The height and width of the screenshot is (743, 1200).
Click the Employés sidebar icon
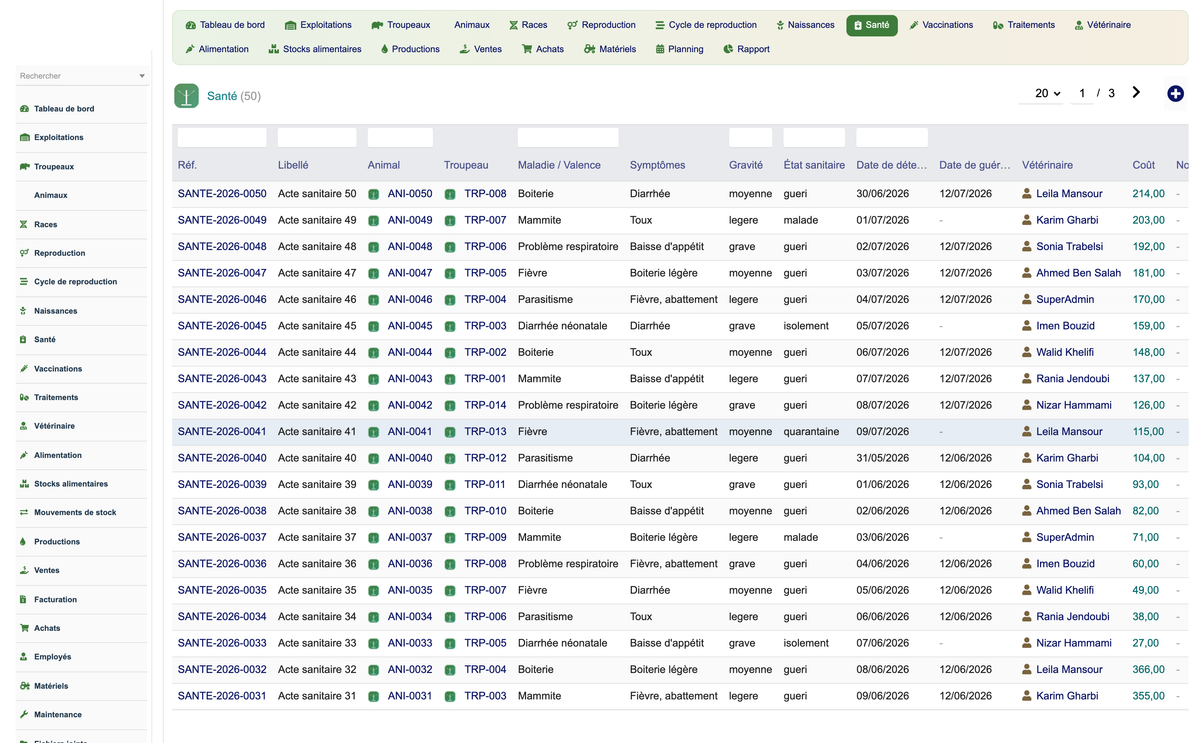(x=24, y=657)
